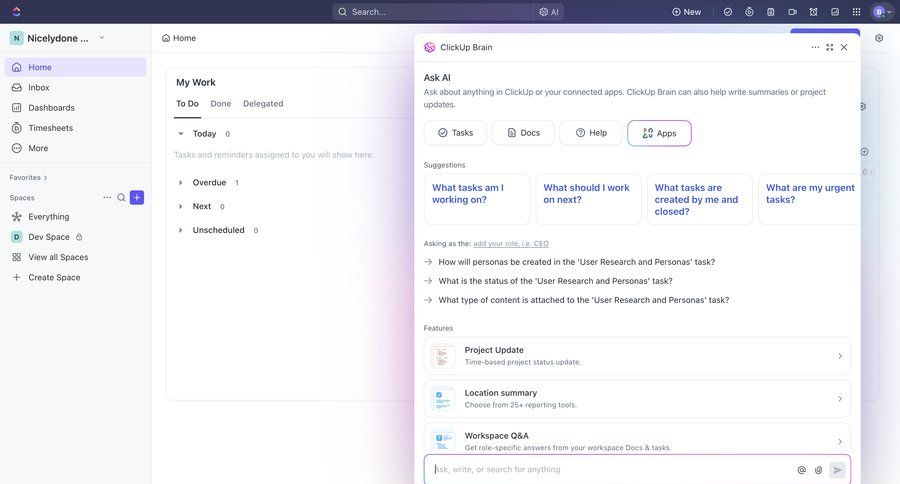Click the Location summary chevron arrow
Screen dimensions: 900x484
coord(840,398)
